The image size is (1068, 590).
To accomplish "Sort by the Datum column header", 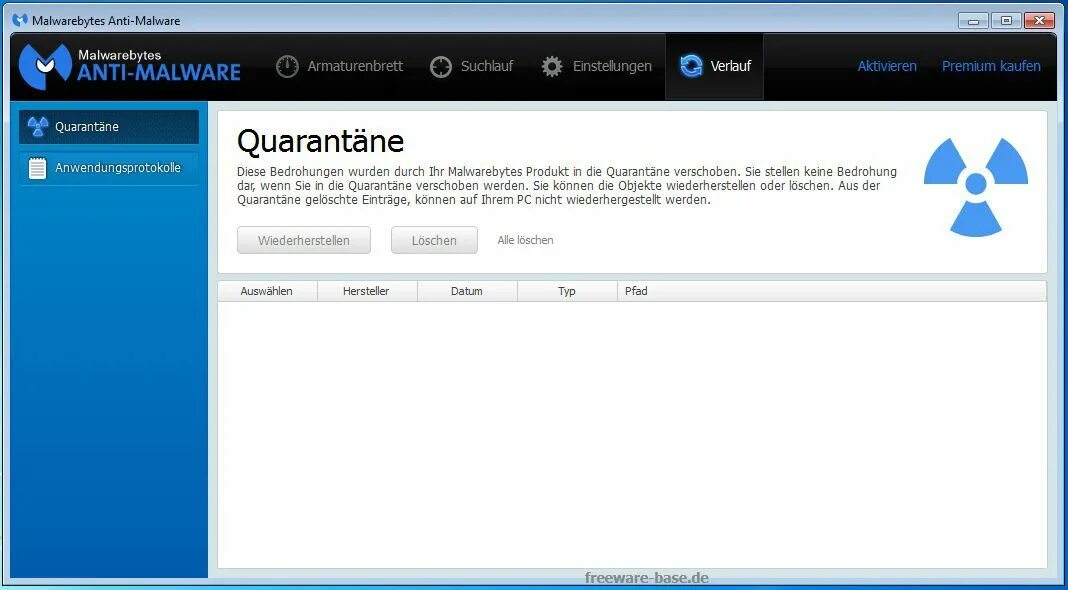I will click(467, 291).
